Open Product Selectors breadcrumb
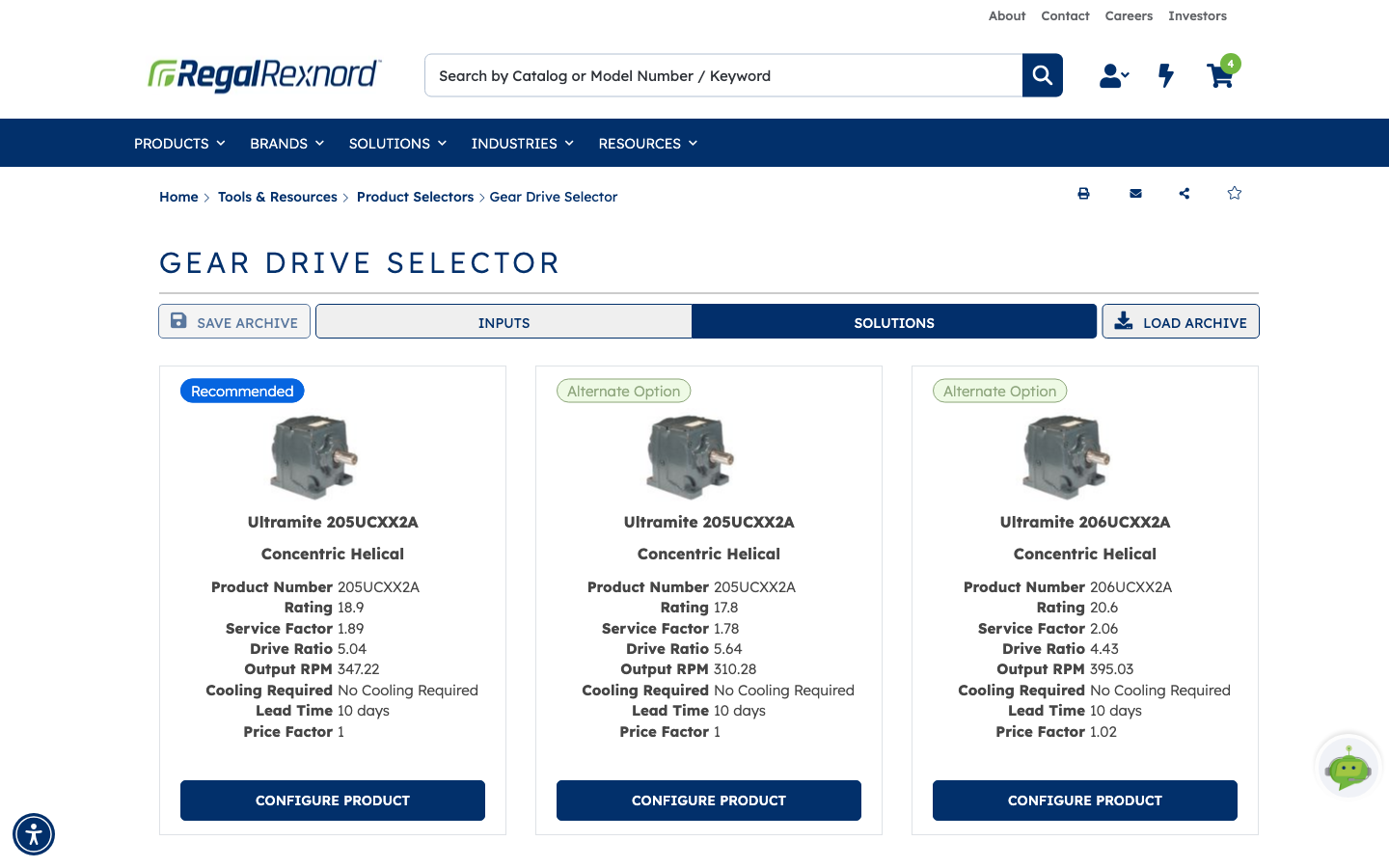The height and width of the screenshot is (868, 1389). 415,197
